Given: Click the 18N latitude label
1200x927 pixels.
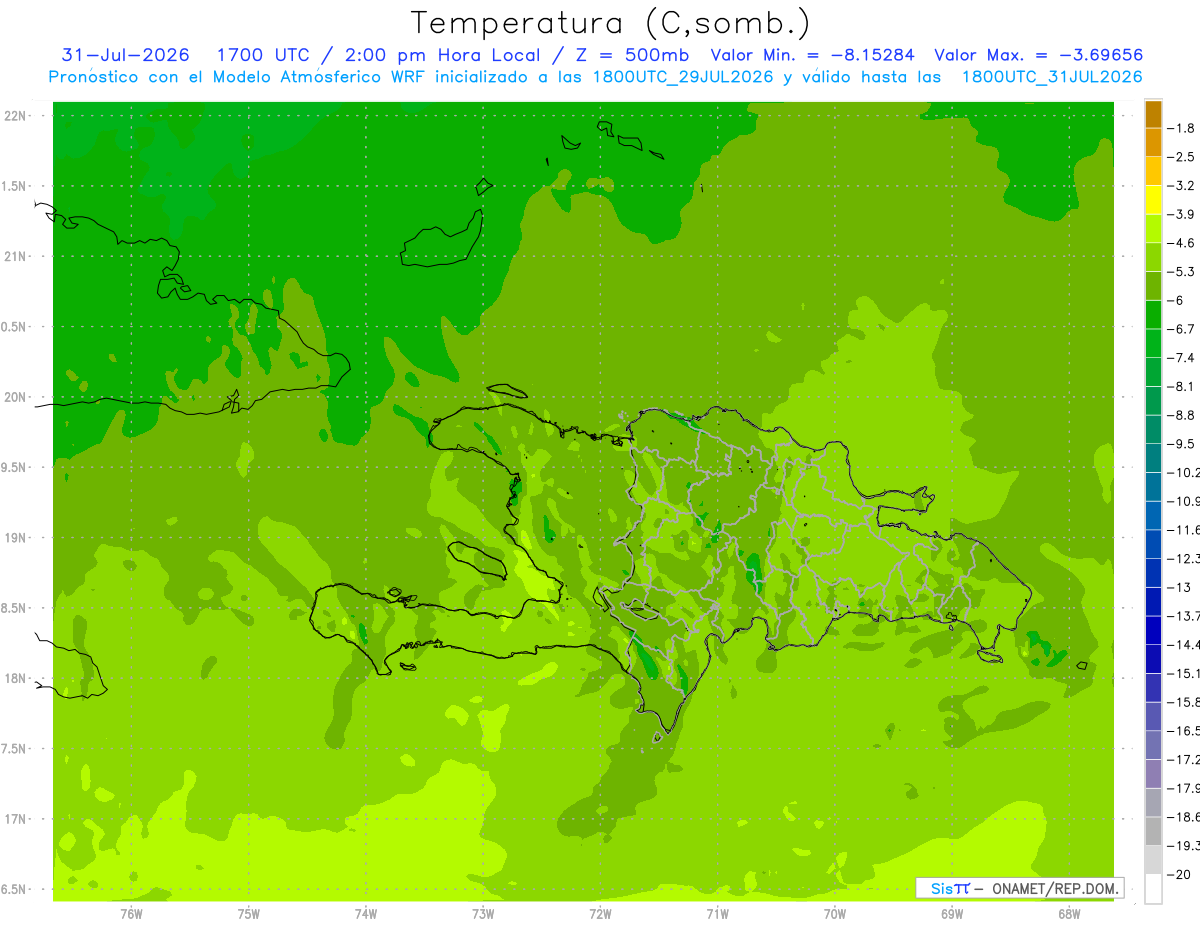Looking at the screenshot, I should (x=17, y=678).
